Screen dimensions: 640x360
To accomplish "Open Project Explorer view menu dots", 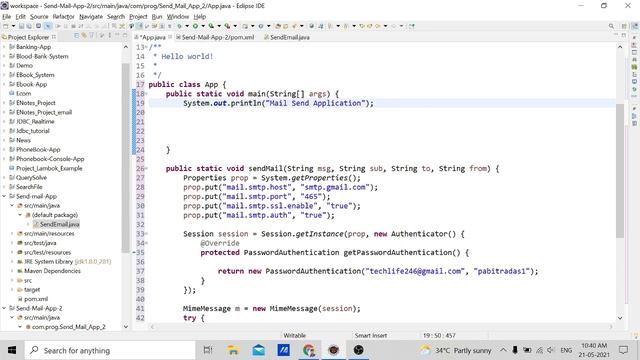I will 109,36.
